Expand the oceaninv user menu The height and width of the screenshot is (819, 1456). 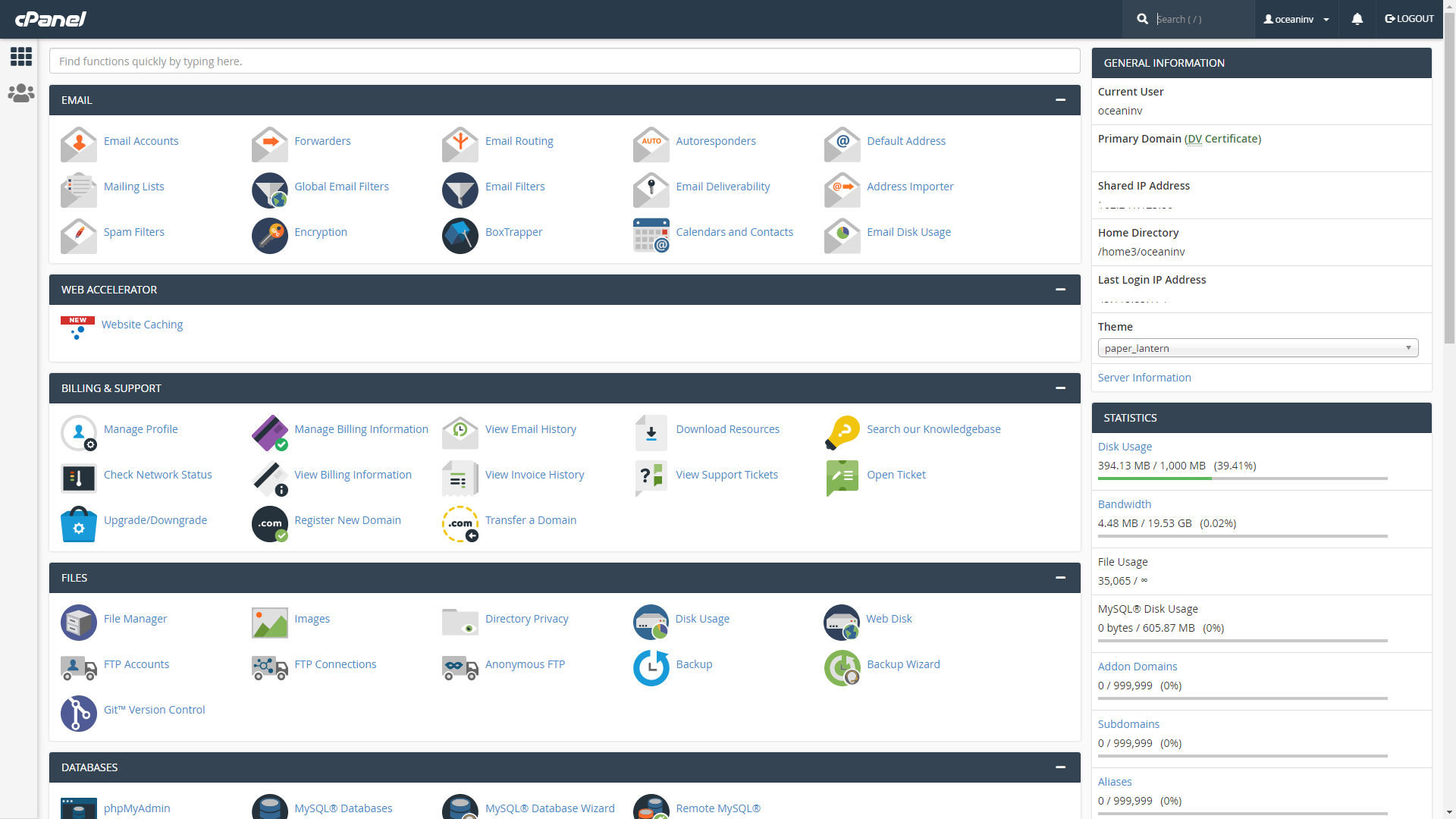pyautogui.click(x=1296, y=19)
